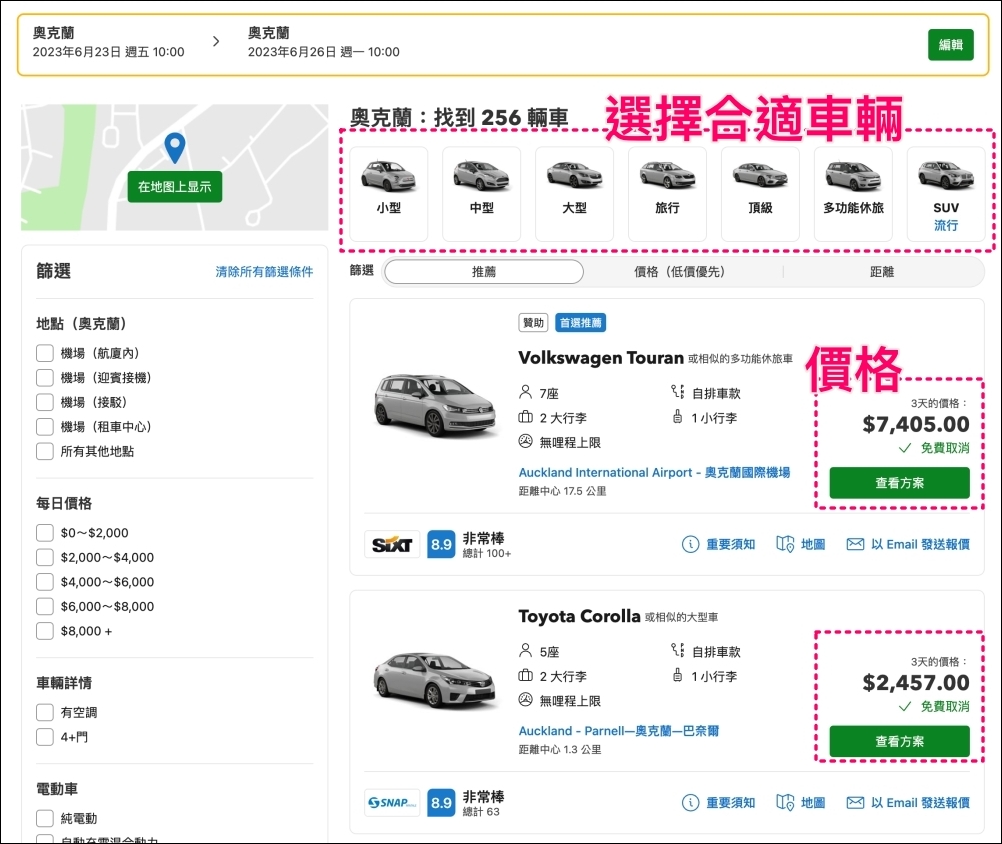Viewport: 1002px width, 844px height.
Task: Click the arrow between pickup and drop-off
Action: 216,42
